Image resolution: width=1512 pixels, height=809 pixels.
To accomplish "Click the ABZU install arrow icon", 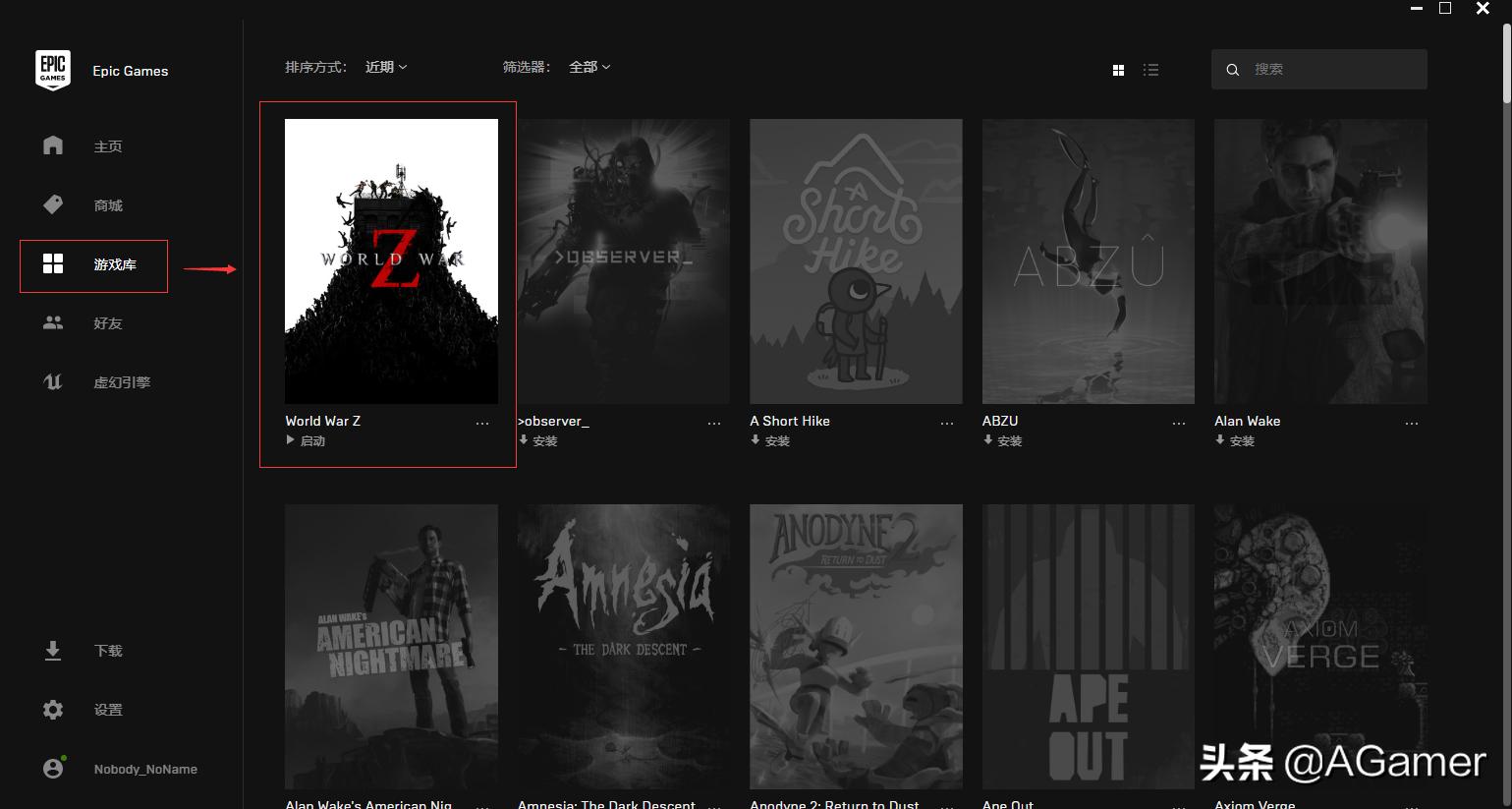I will pyautogui.click(x=987, y=440).
